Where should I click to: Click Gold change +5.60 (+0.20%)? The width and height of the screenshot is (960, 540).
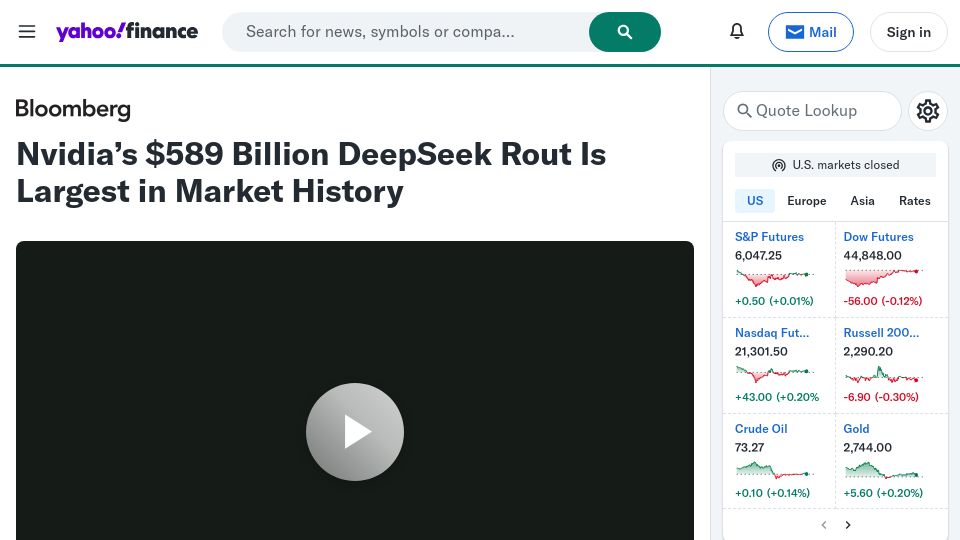pyautogui.click(x=883, y=493)
